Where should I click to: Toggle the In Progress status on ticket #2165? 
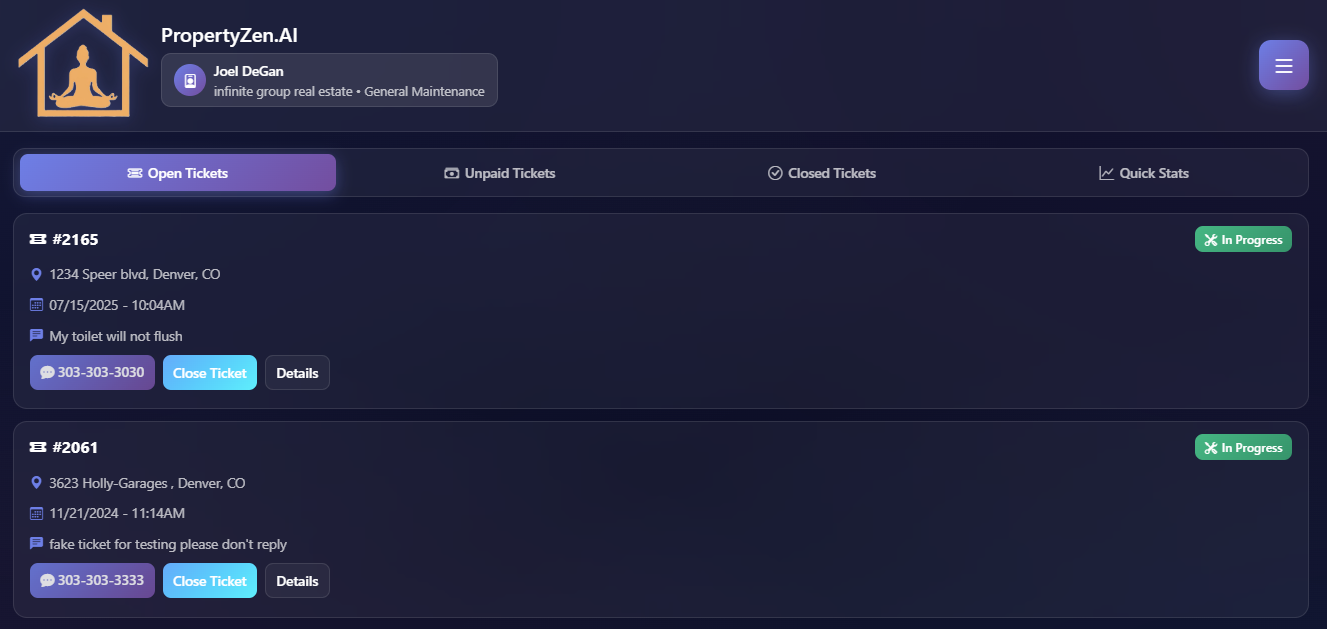(x=1243, y=239)
